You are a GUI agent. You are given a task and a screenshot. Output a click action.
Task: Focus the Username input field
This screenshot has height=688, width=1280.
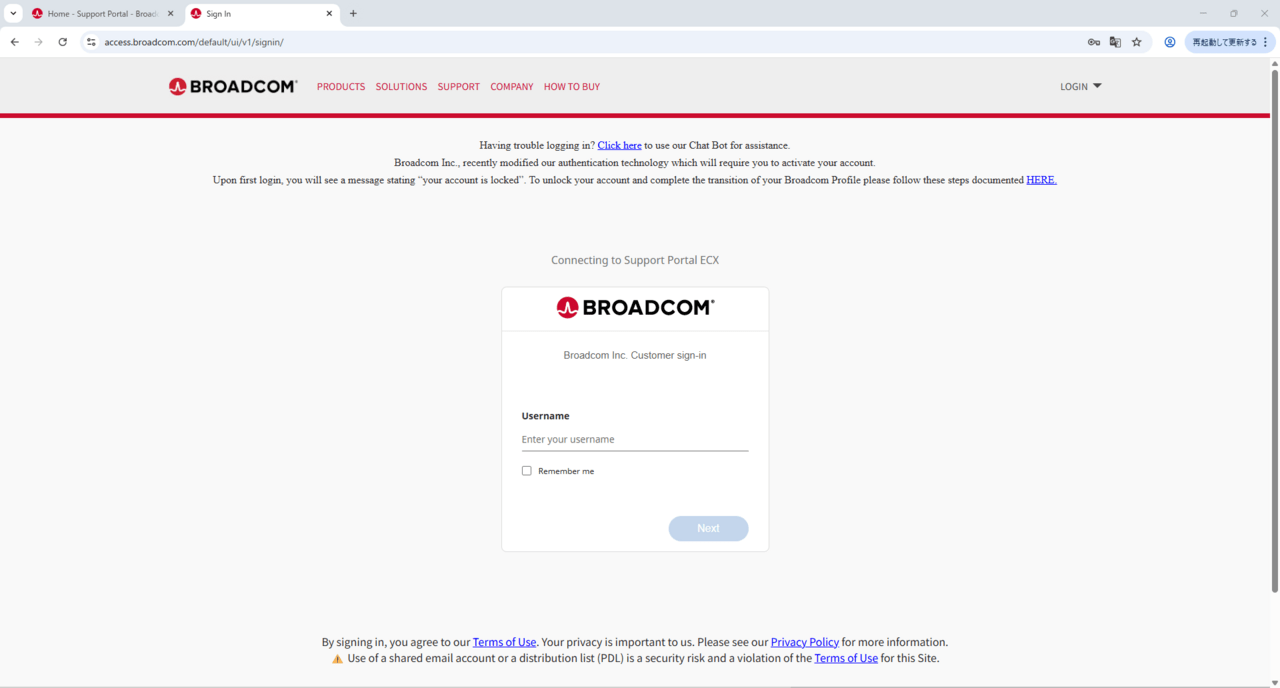click(635, 440)
